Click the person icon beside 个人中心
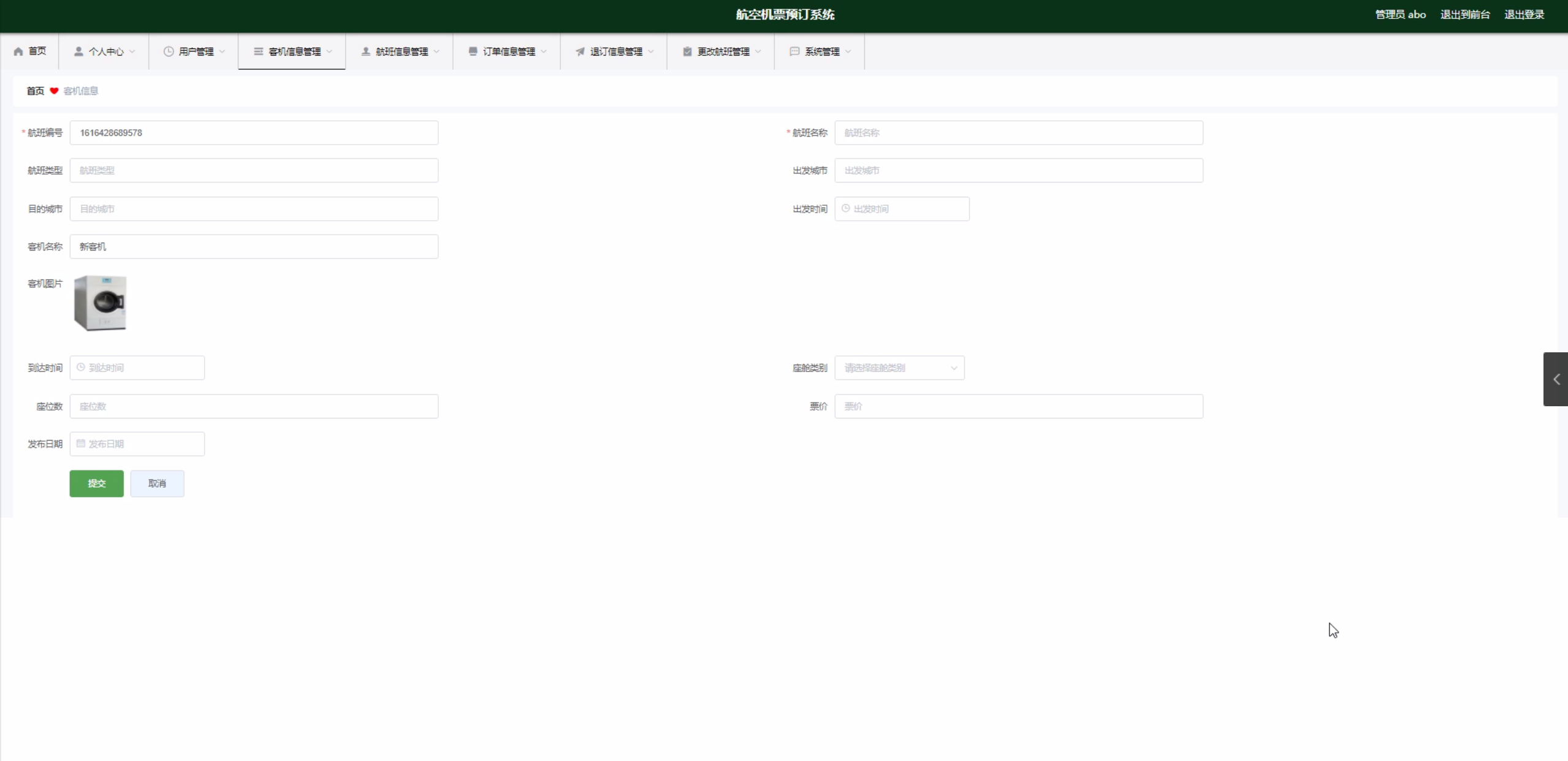This screenshot has height=761, width=1568. tap(78, 51)
